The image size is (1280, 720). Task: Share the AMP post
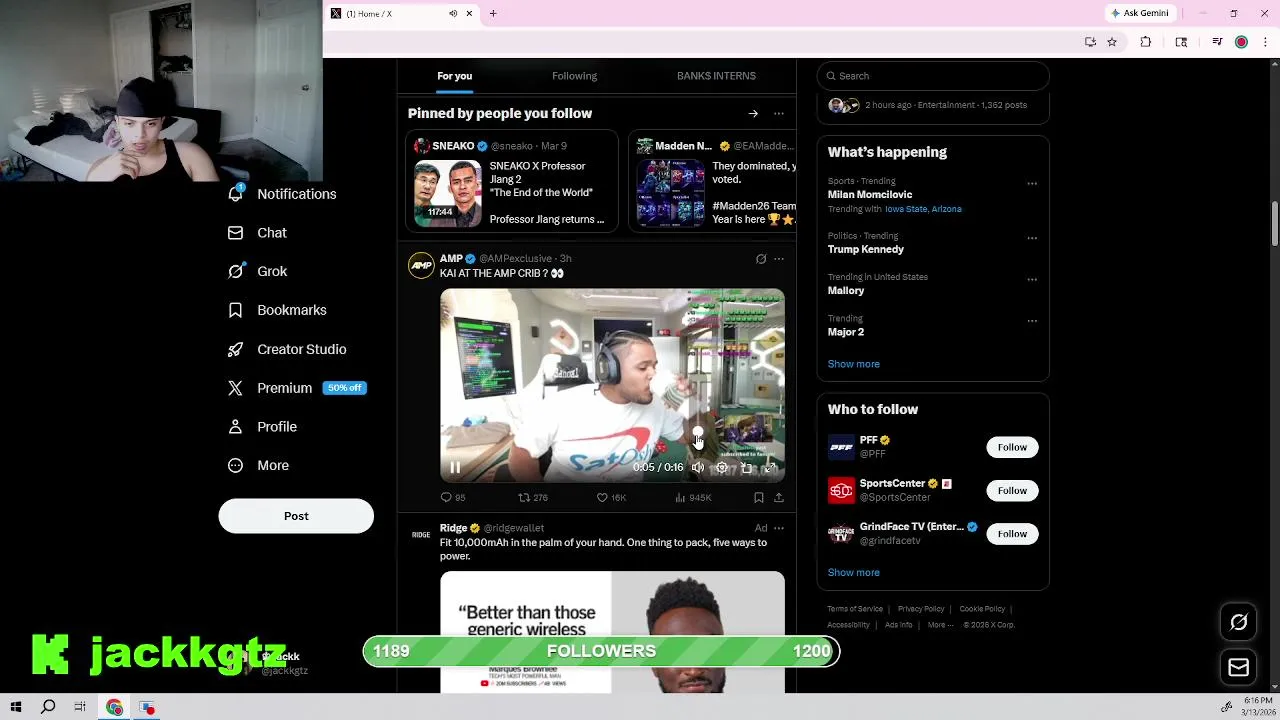(x=779, y=497)
